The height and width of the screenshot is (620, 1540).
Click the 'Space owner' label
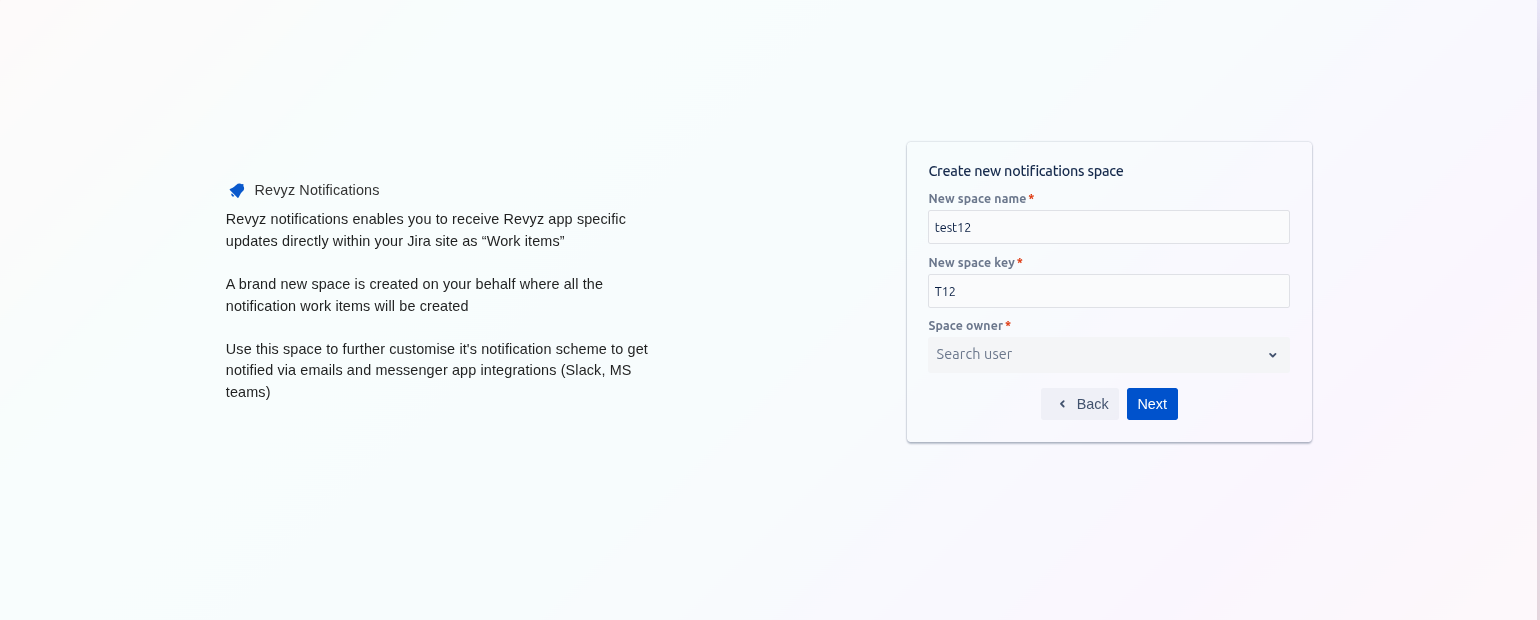point(965,326)
